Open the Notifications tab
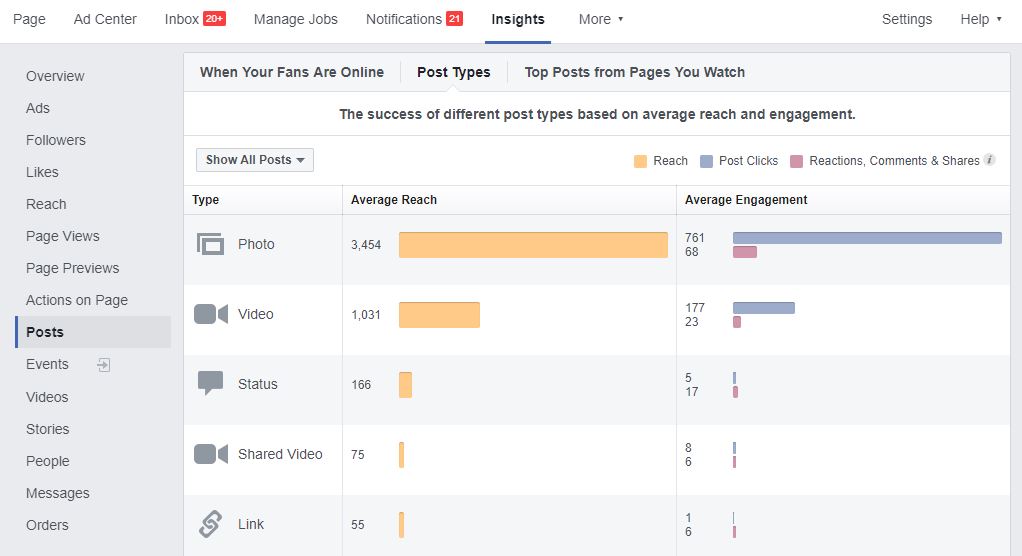Screen dimensions: 1022x556 coord(404,20)
